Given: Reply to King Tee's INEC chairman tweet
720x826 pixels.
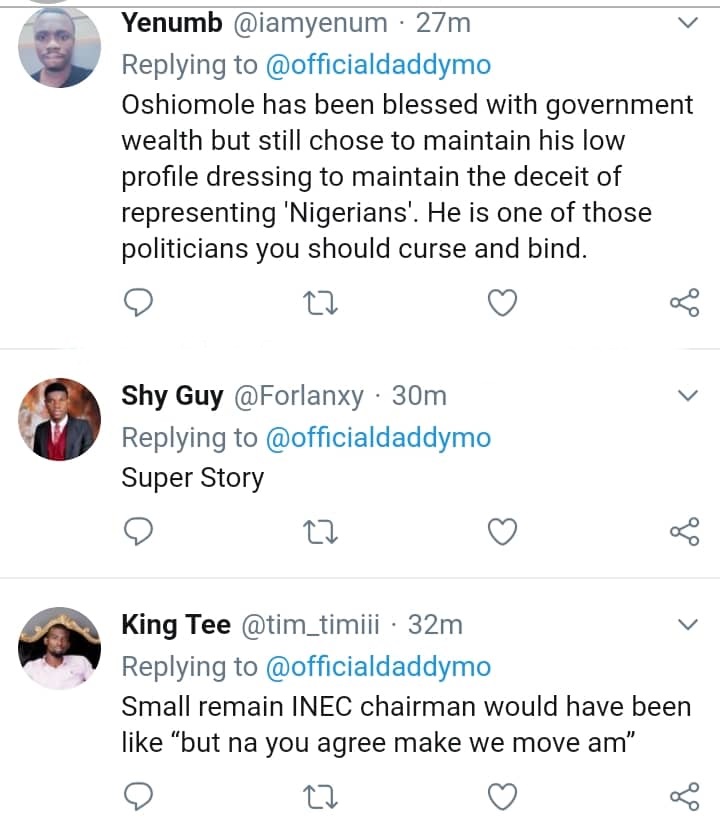Looking at the screenshot, I should pyautogui.click(x=142, y=795).
